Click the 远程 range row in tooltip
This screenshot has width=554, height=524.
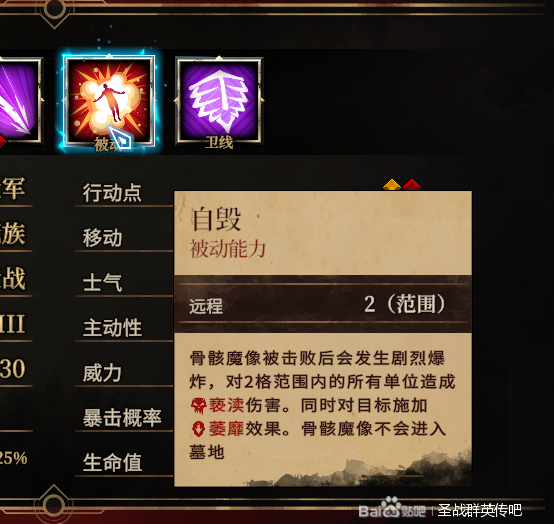[323, 305]
